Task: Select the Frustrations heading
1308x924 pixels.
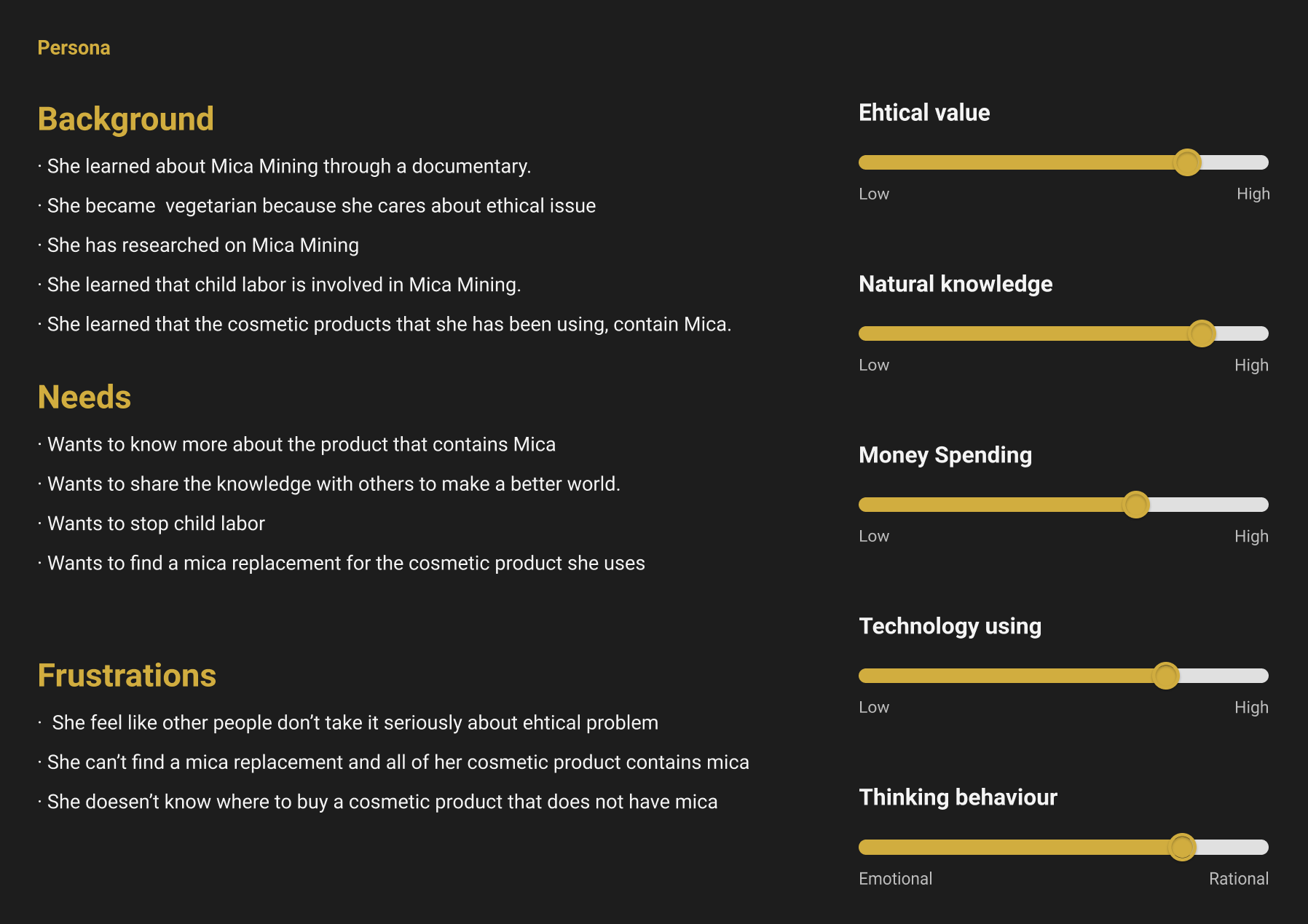Action: pos(127,676)
